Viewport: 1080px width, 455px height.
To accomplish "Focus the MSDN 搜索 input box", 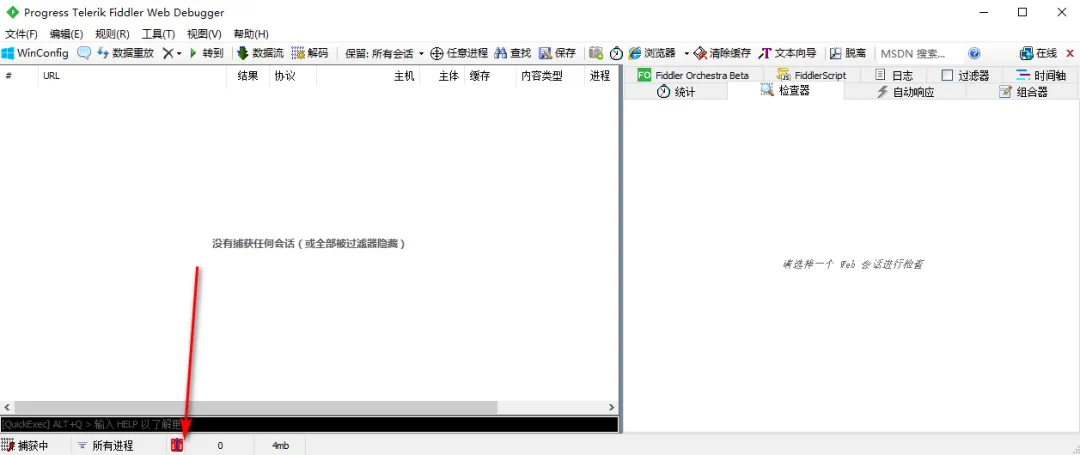I will point(918,53).
